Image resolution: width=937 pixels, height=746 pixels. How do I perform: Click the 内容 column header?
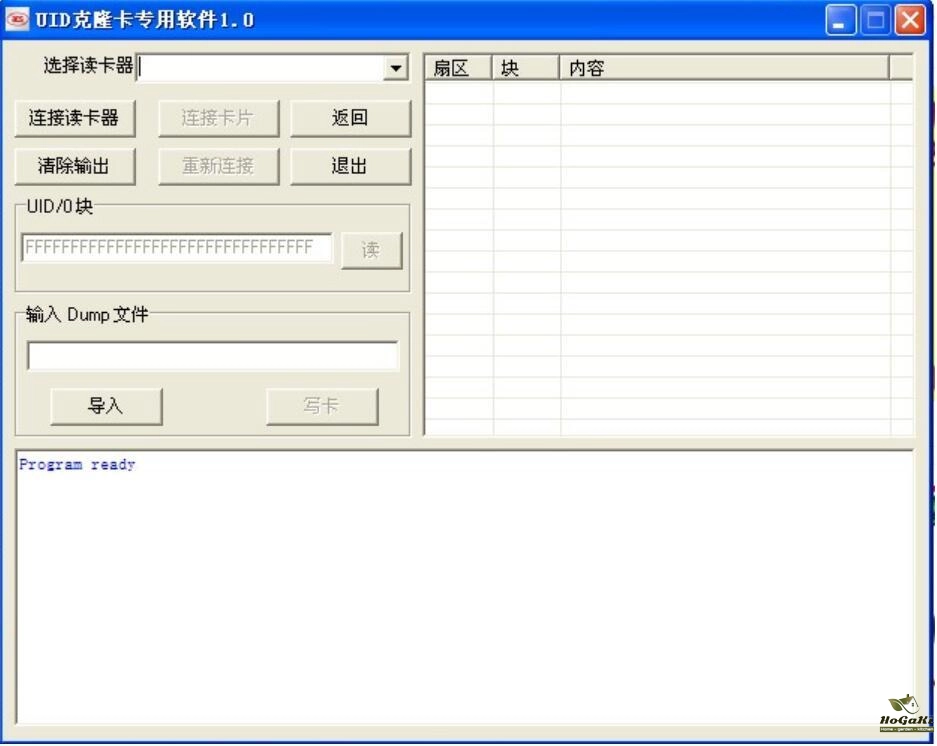click(x=723, y=68)
